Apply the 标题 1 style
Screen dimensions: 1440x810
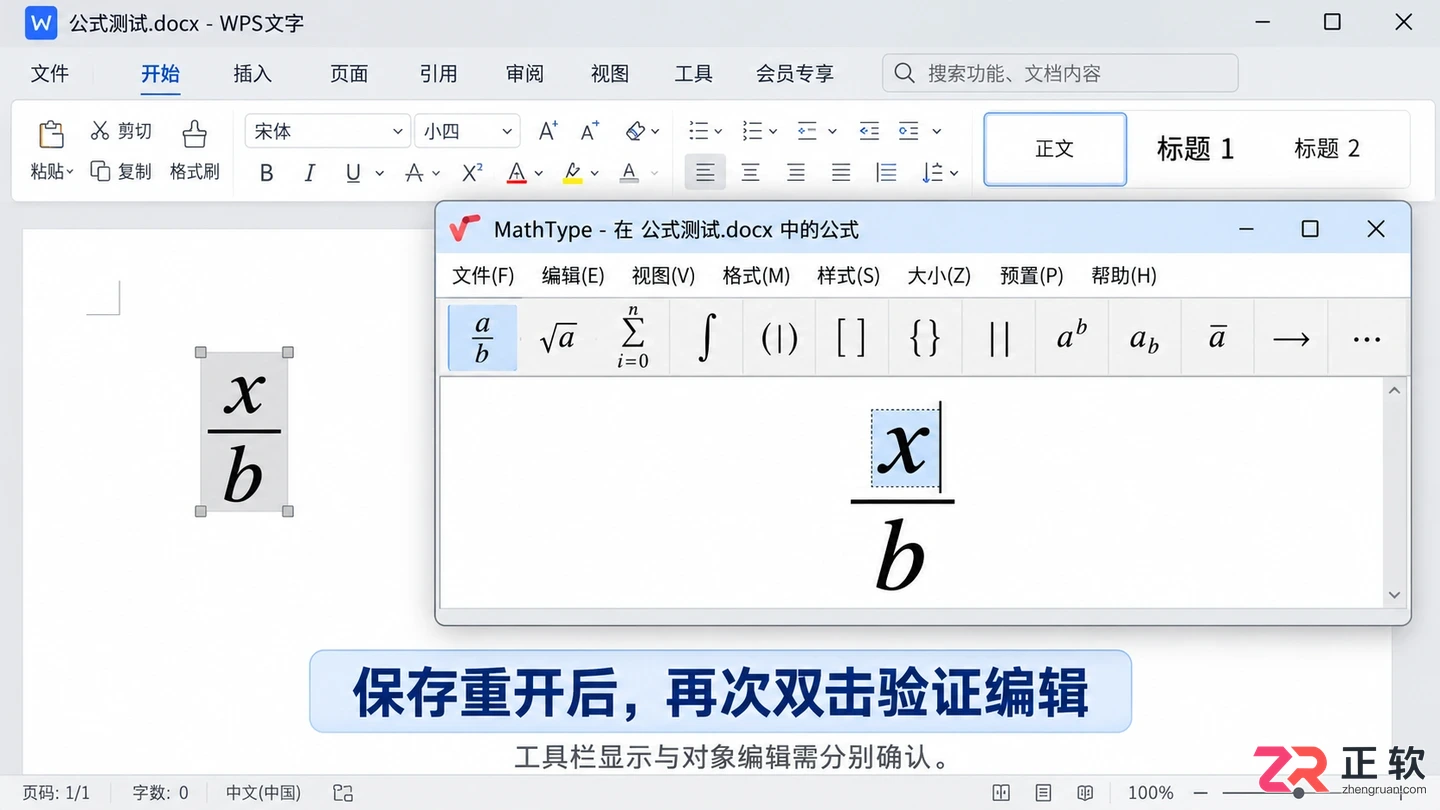pos(1196,149)
